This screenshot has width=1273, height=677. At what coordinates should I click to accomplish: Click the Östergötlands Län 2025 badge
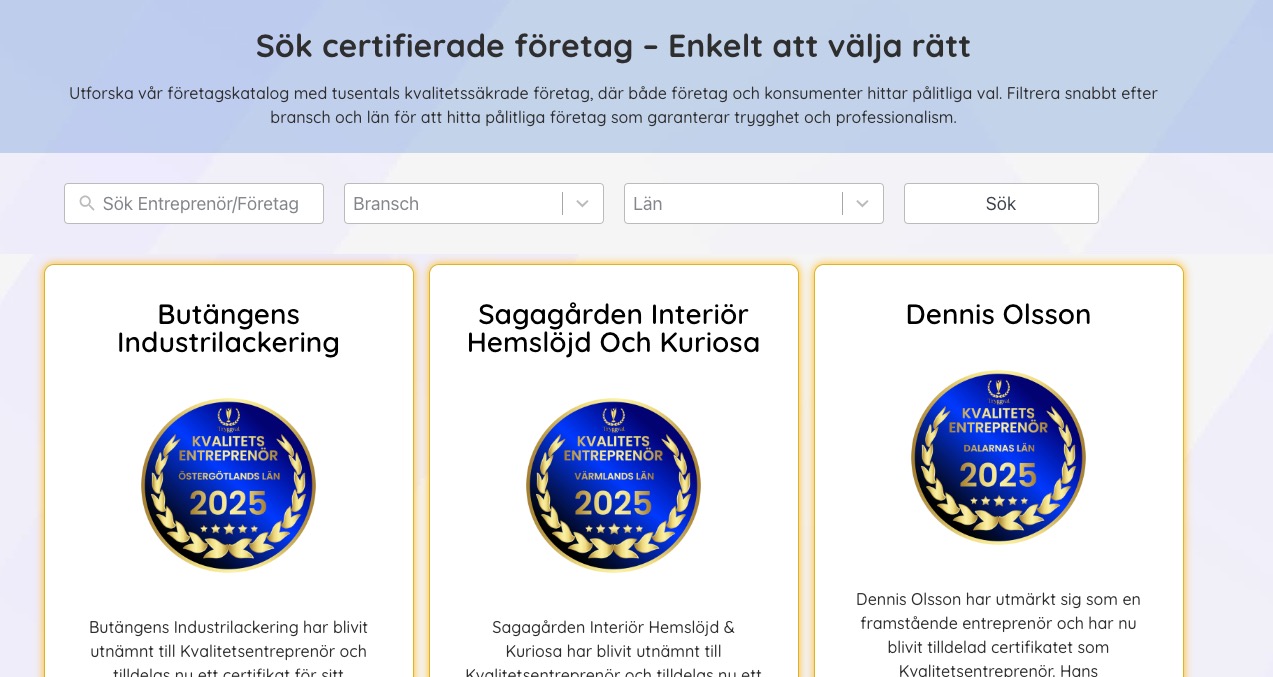228,485
